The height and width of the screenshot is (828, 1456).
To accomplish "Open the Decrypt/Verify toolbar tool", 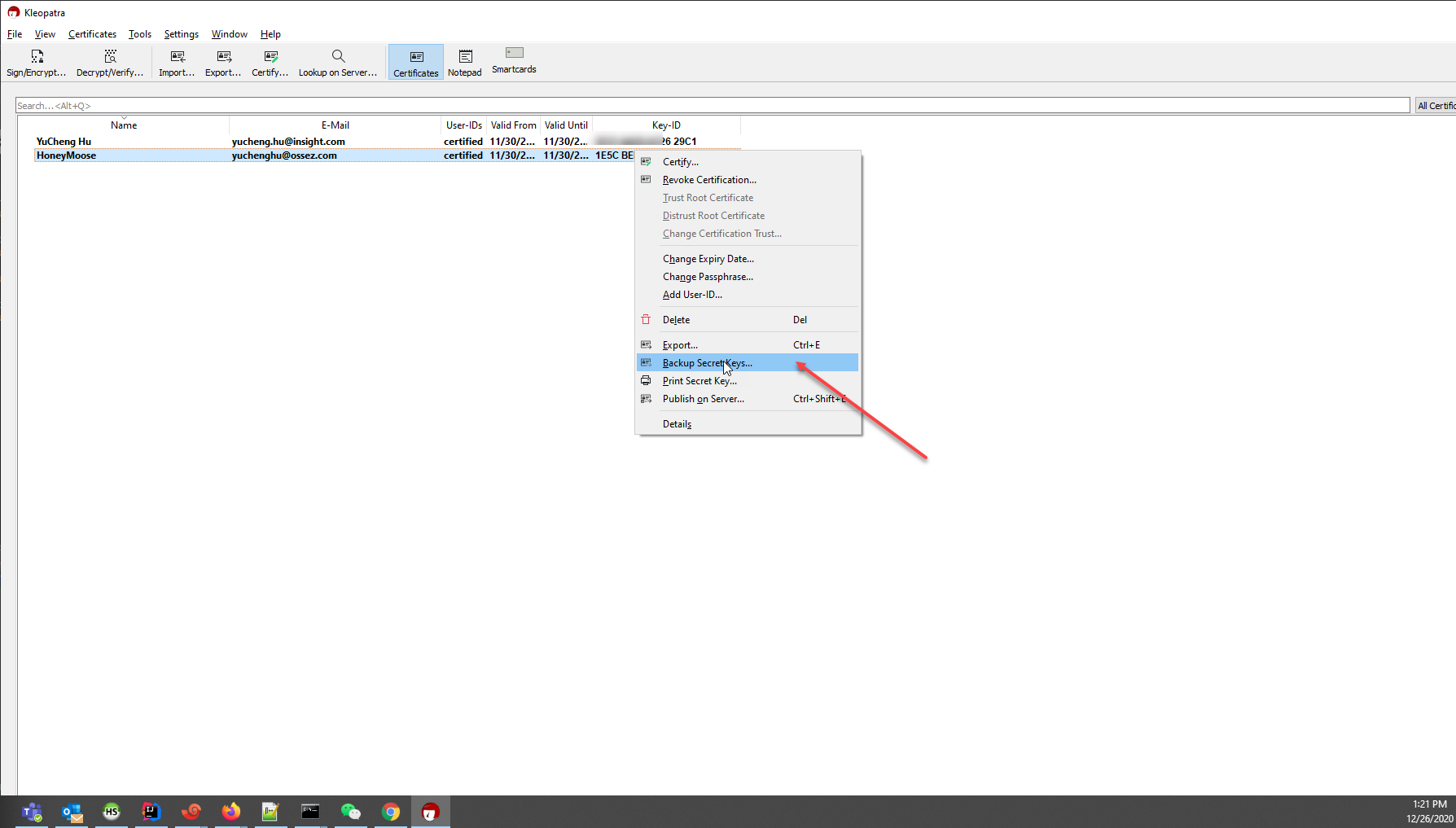I will coord(110,63).
